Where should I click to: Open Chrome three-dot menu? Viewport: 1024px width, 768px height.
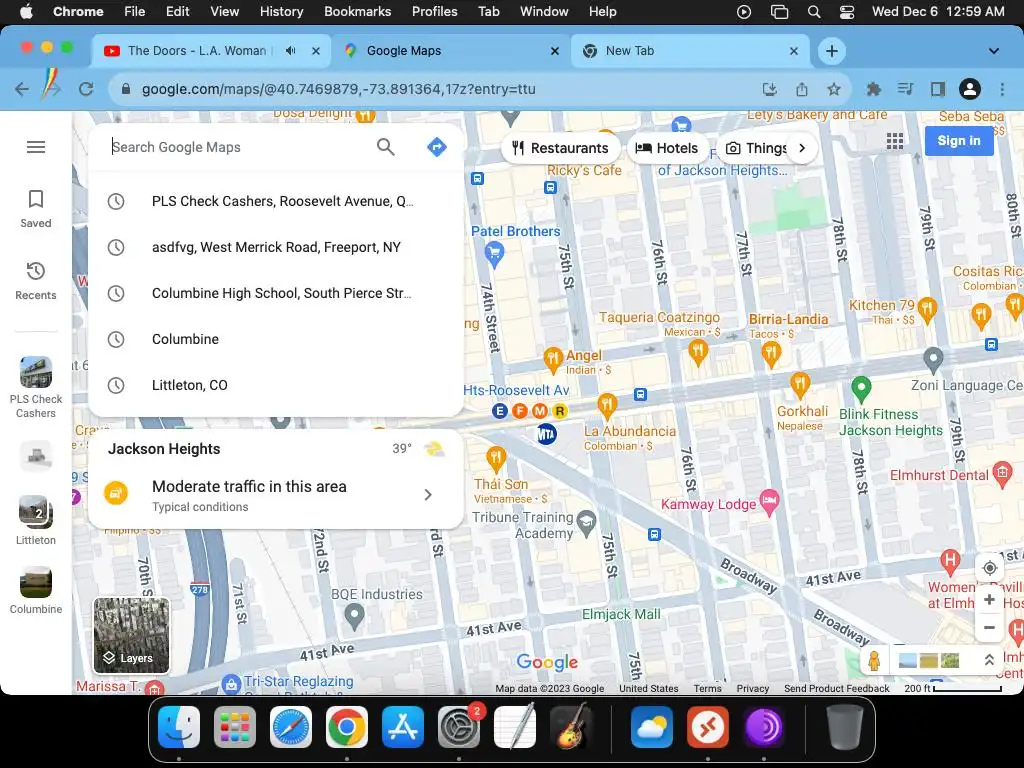(1002, 89)
